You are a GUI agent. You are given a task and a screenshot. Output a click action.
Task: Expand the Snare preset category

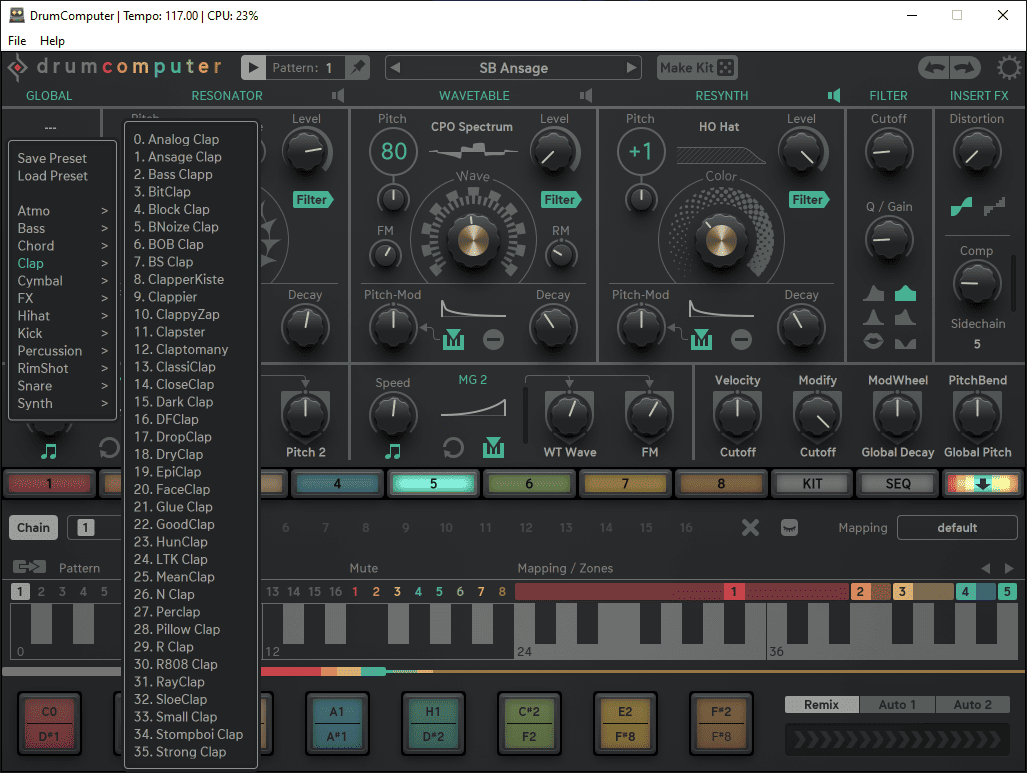(62, 386)
